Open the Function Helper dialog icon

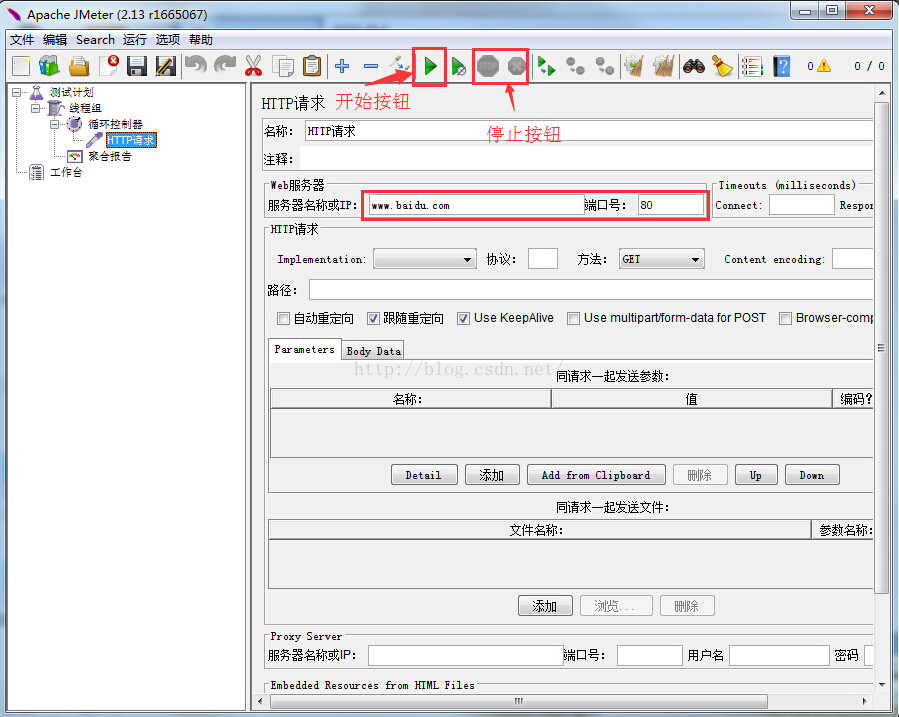[752, 66]
